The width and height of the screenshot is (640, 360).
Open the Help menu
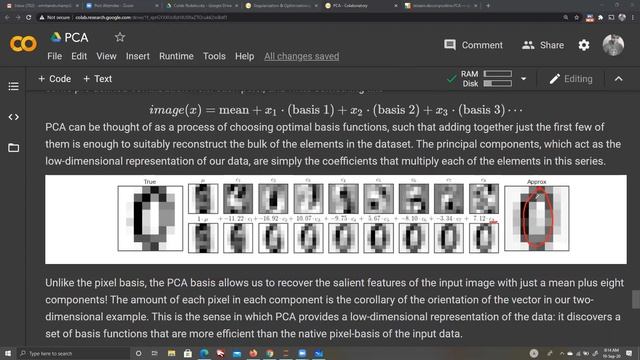tap(244, 56)
